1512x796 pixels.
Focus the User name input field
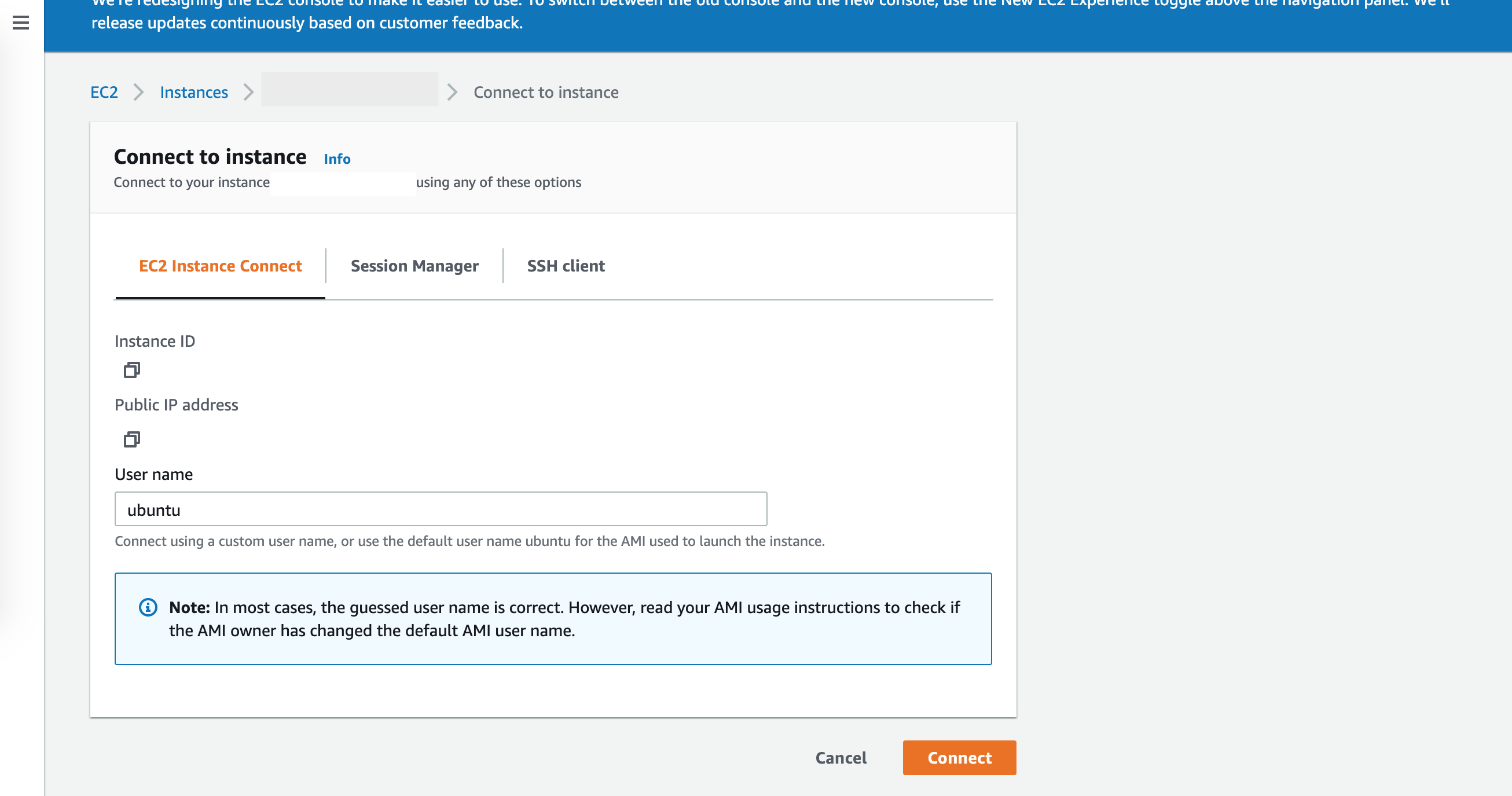tap(440, 509)
